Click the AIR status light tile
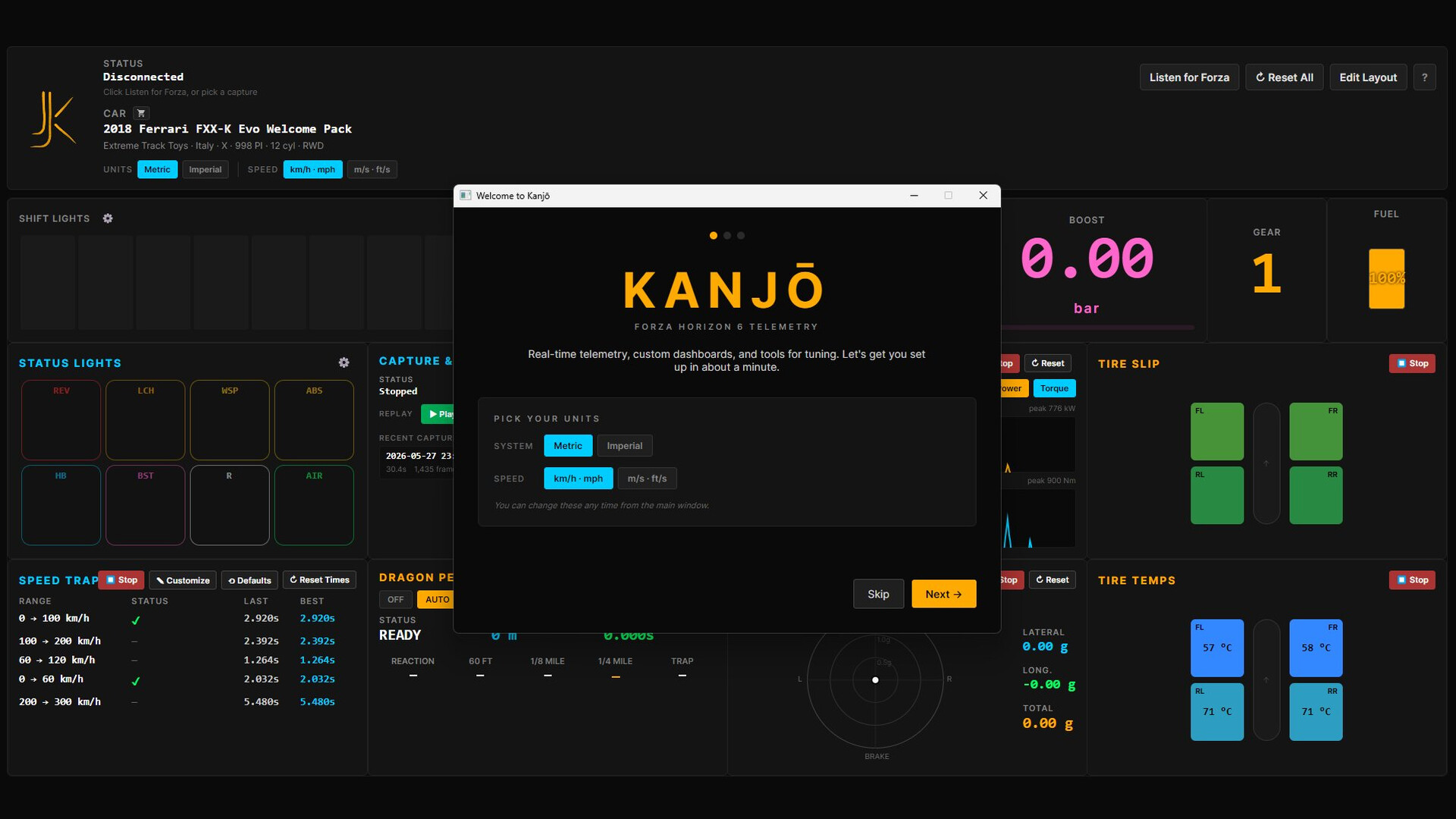 pyautogui.click(x=314, y=505)
